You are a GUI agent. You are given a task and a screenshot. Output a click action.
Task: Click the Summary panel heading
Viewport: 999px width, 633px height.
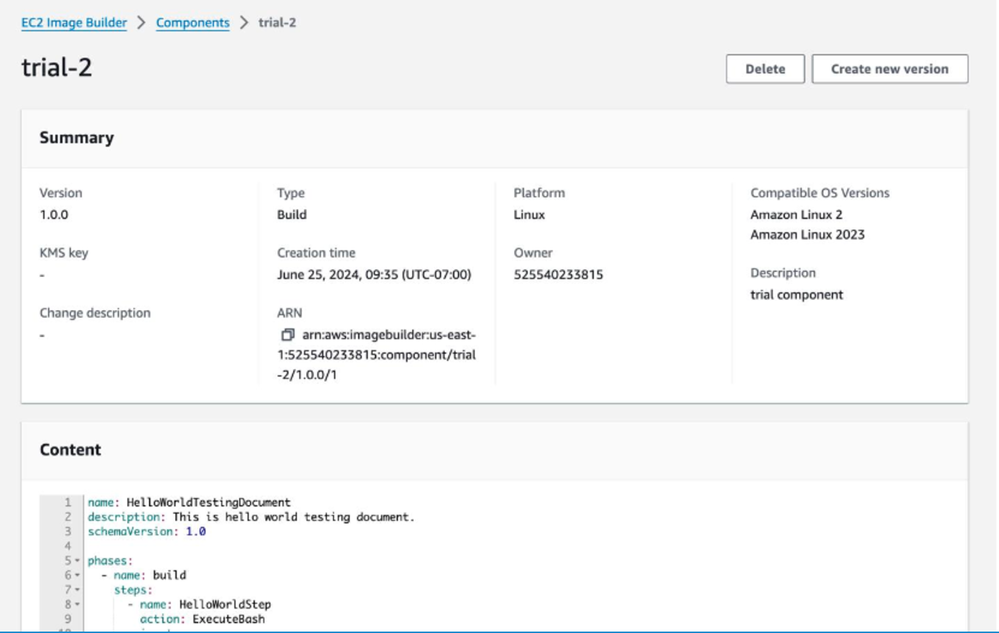tap(76, 138)
